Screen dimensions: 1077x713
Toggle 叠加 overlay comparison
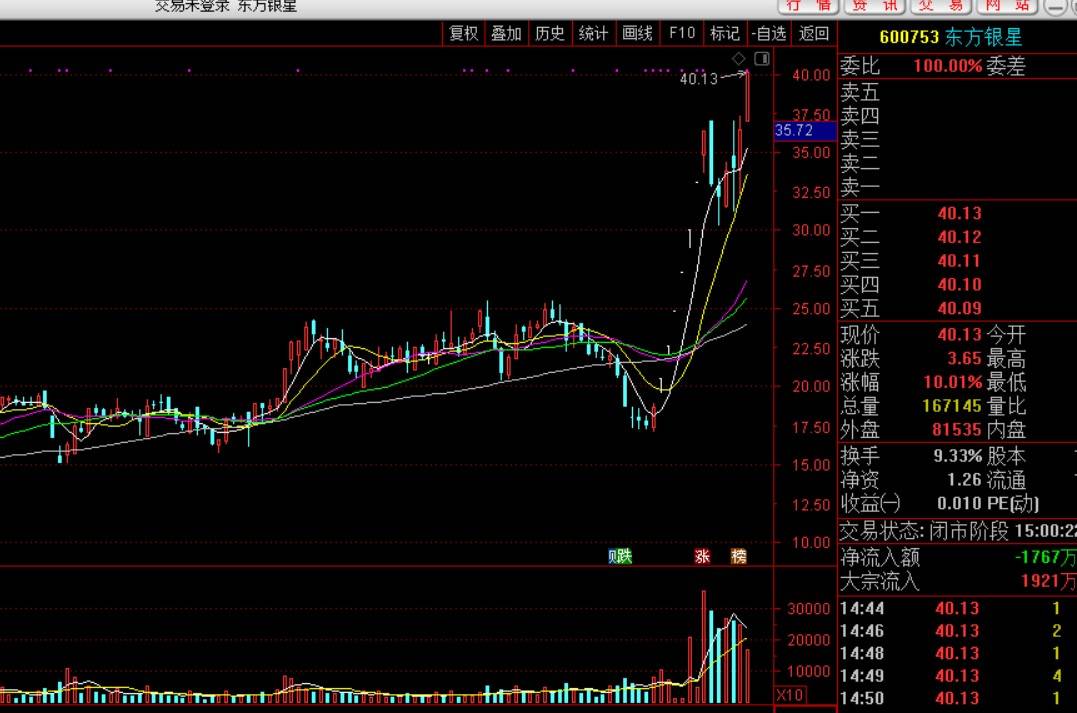tap(506, 33)
